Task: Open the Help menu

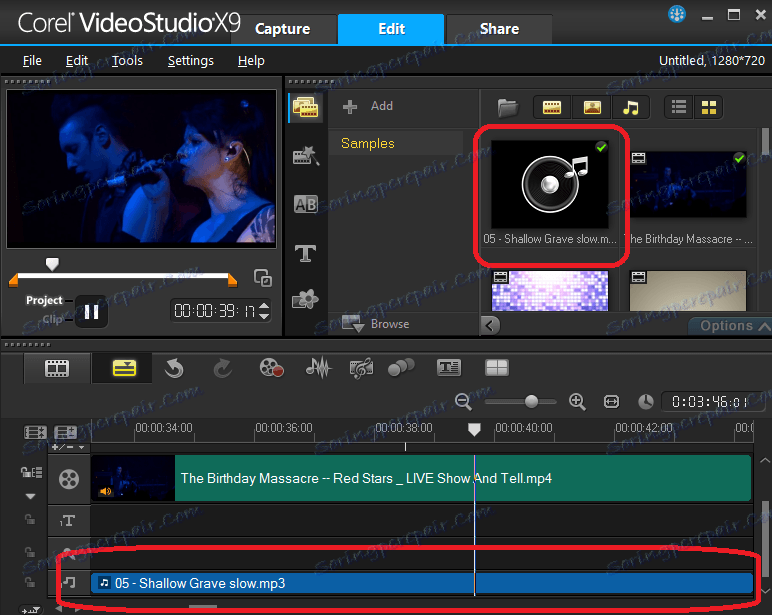Action: pos(251,61)
